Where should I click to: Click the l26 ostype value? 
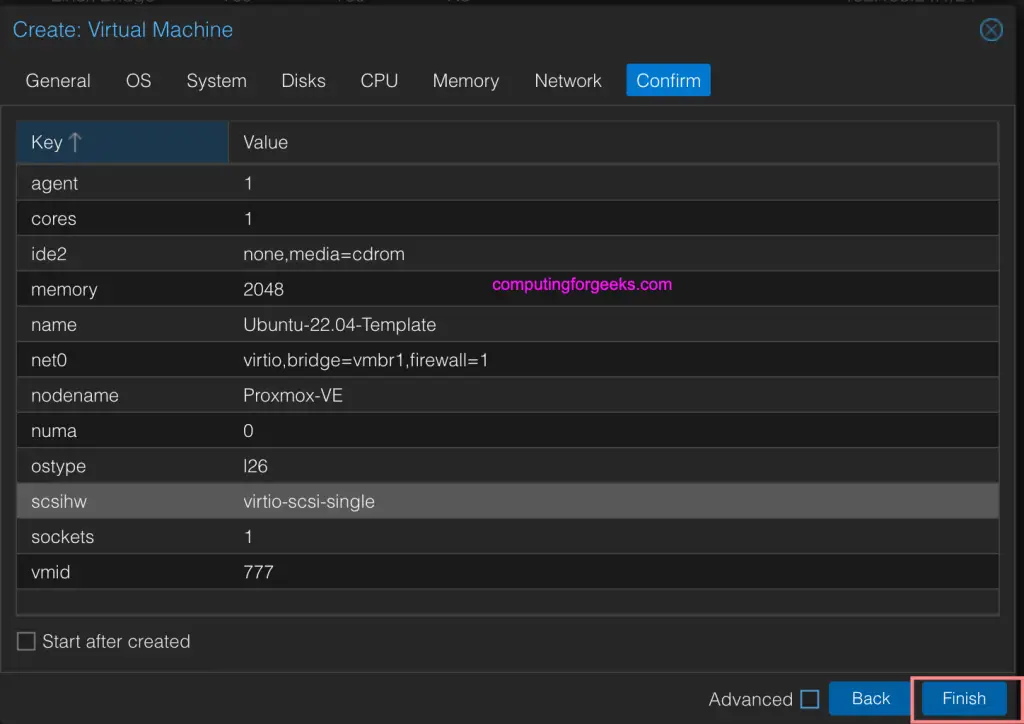[x=255, y=465]
